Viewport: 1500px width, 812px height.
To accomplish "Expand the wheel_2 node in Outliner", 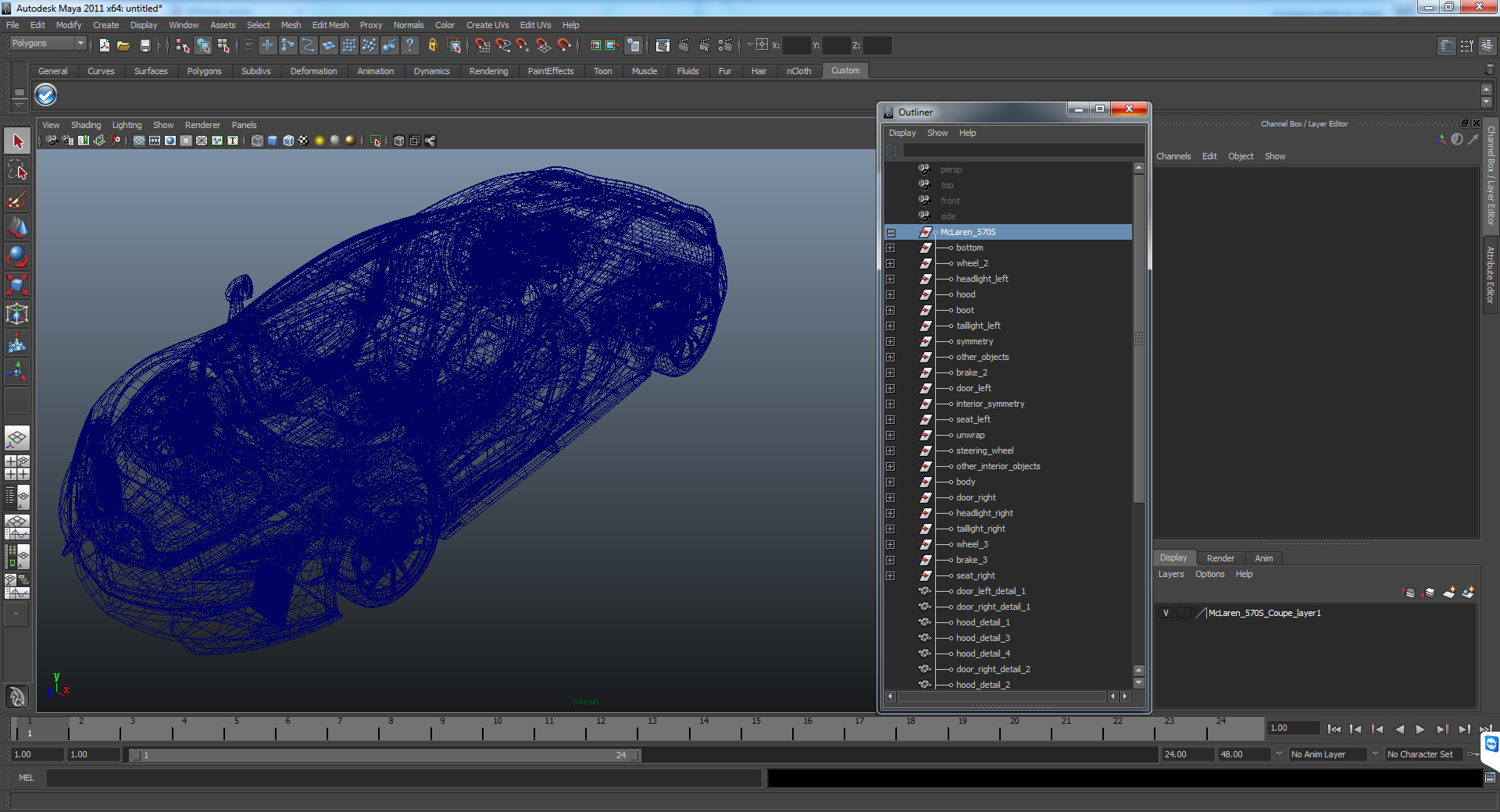I will pos(890,263).
